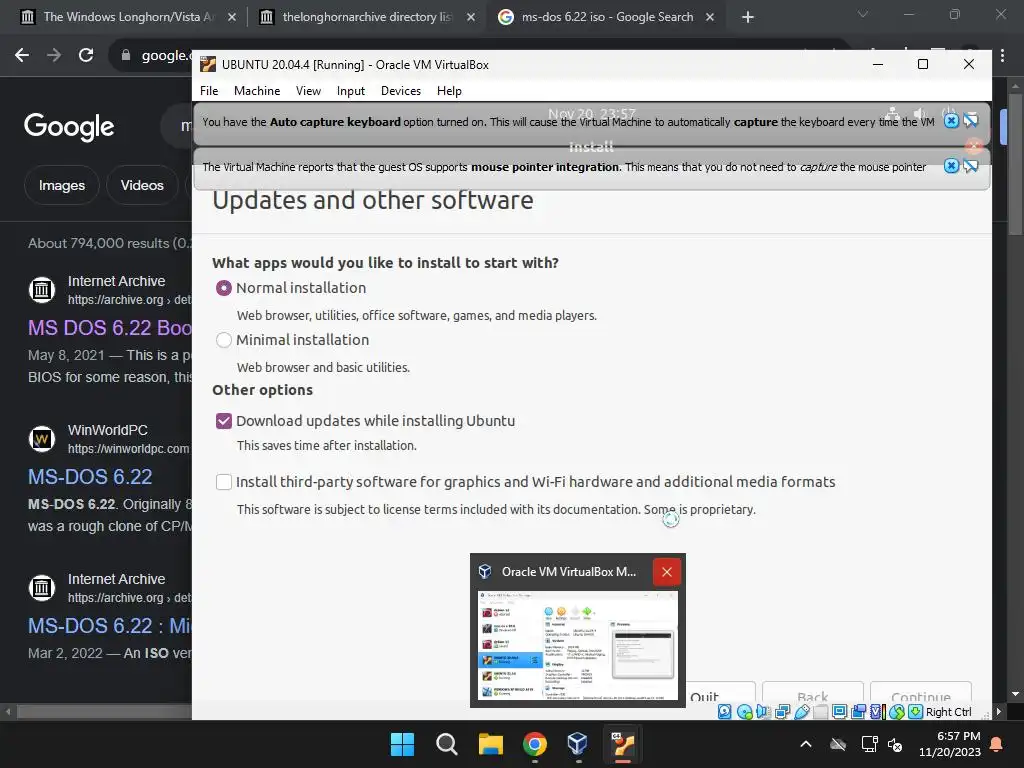Open VirtualBox Machine menu
This screenshot has height=768, width=1024.
click(x=257, y=91)
